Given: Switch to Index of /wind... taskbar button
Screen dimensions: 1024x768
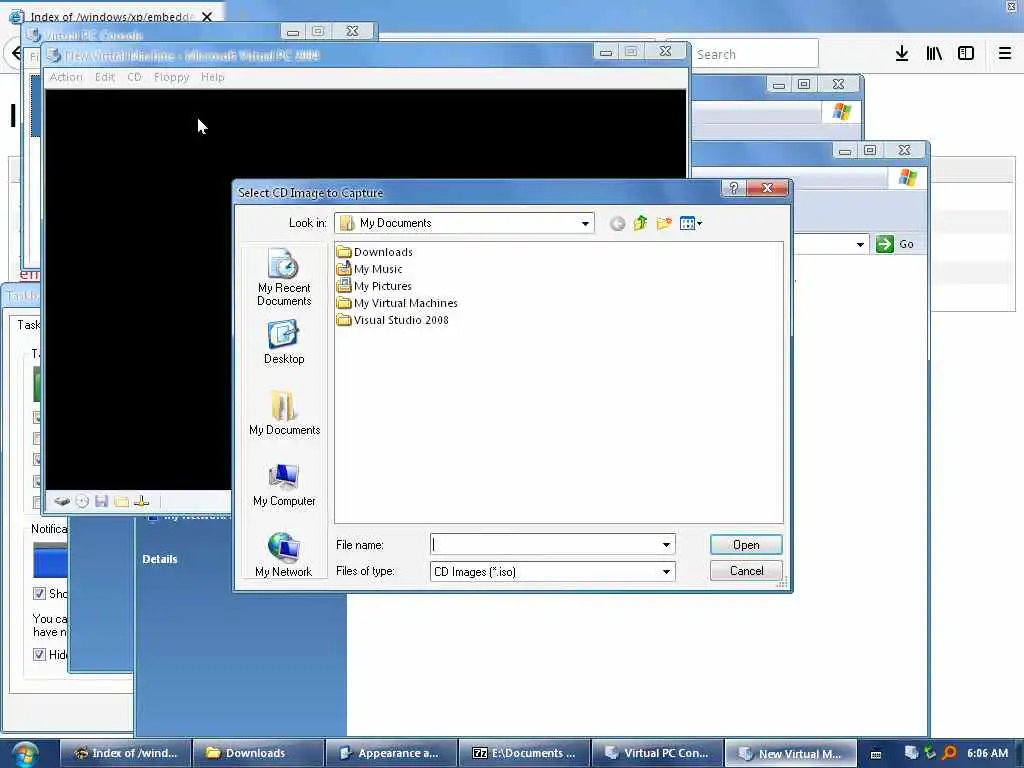Looking at the screenshot, I should [125, 753].
